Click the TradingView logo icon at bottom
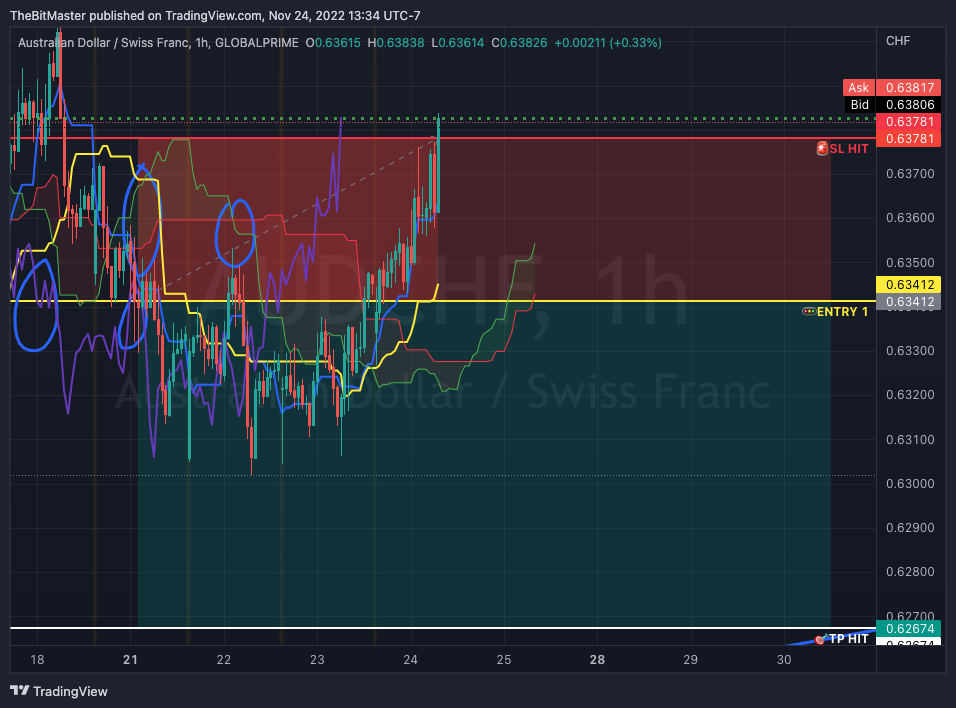The height and width of the screenshot is (708, 956). click(20, 690)
